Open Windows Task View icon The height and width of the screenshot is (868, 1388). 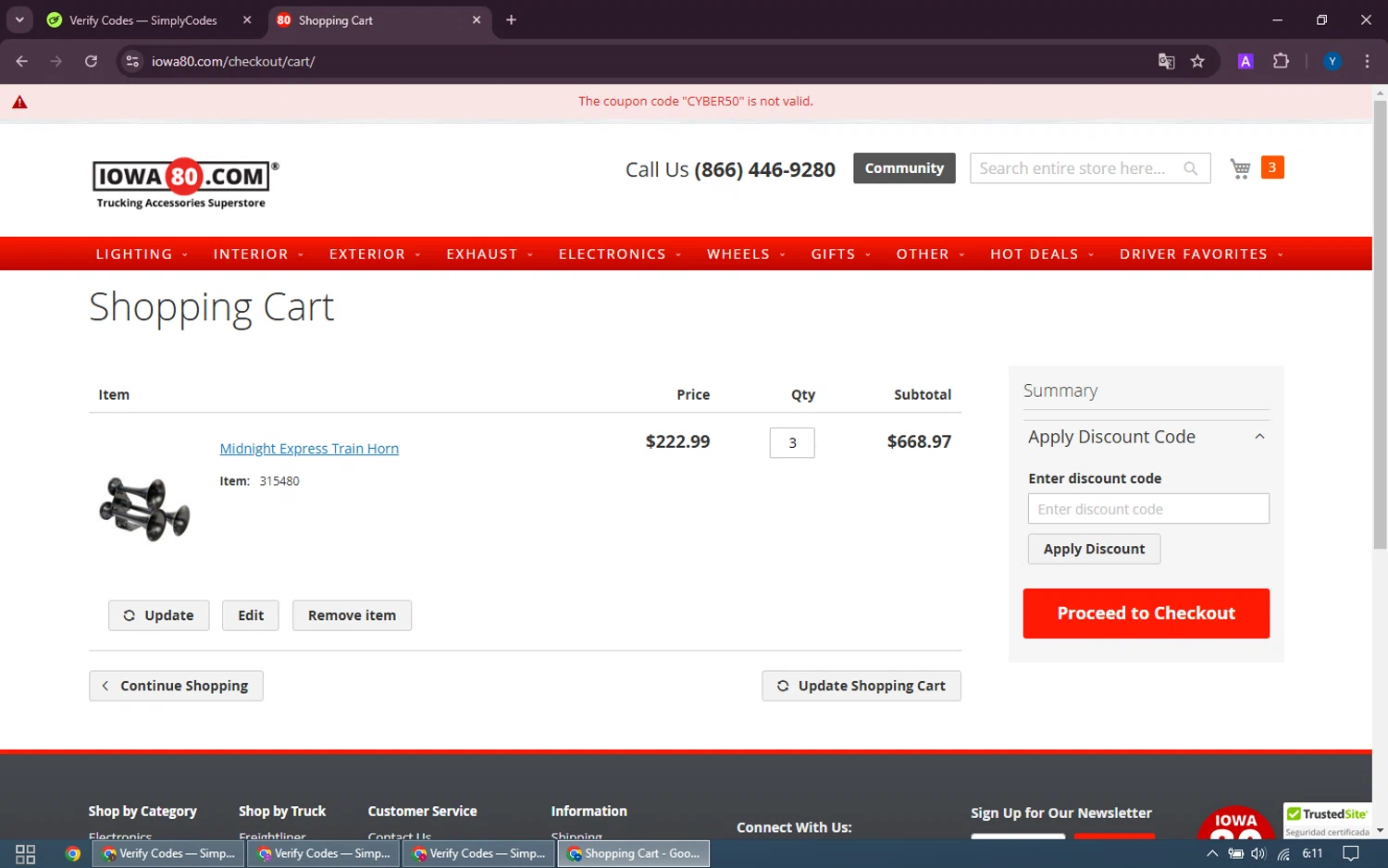[26, 853]
